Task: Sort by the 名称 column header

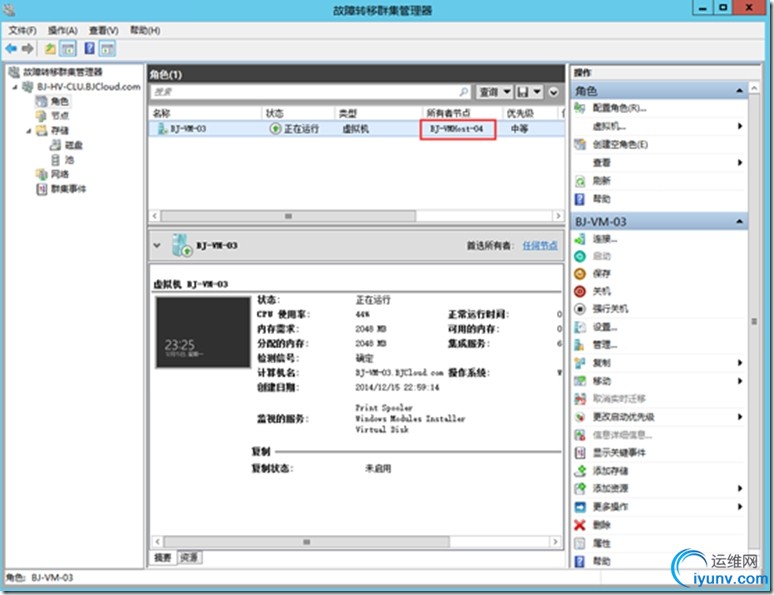Action: click(205, 113)
